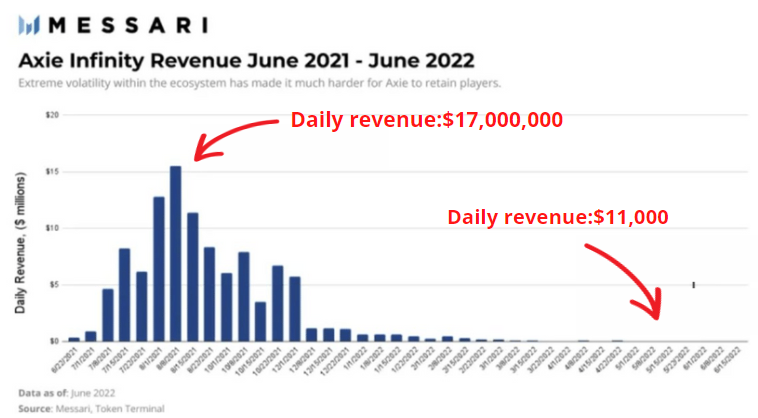The height and width of the screenshot is (418, 758).
Task: Click the Messari logo icon
Action: tap(29, 25)
